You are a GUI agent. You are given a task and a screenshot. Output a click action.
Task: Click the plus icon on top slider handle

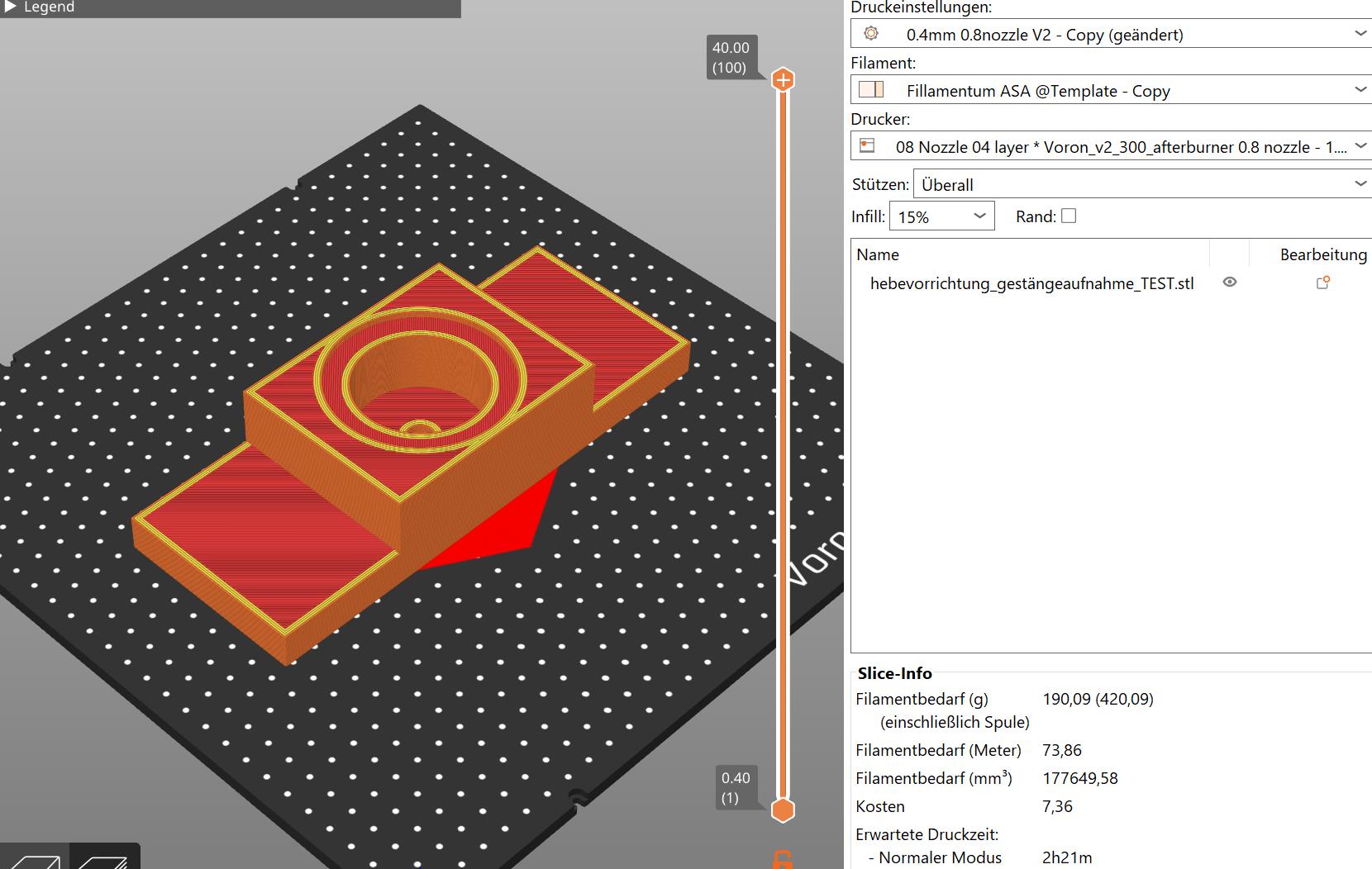[x=783, y=80]
